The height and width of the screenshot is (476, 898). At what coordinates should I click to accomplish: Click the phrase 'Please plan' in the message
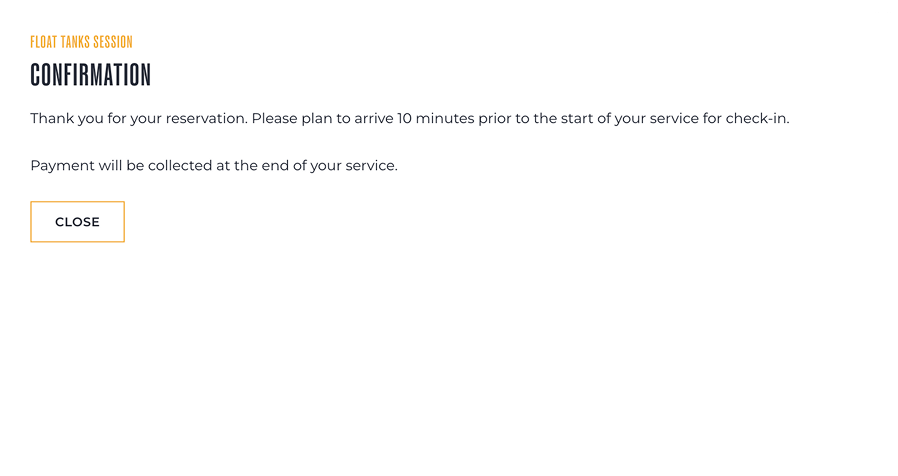point(292,119)
